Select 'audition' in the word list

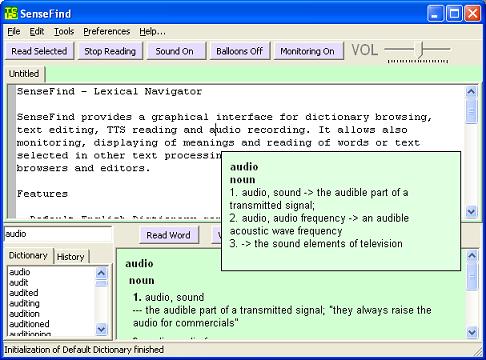pyautogui.click(x=24, y=314)
